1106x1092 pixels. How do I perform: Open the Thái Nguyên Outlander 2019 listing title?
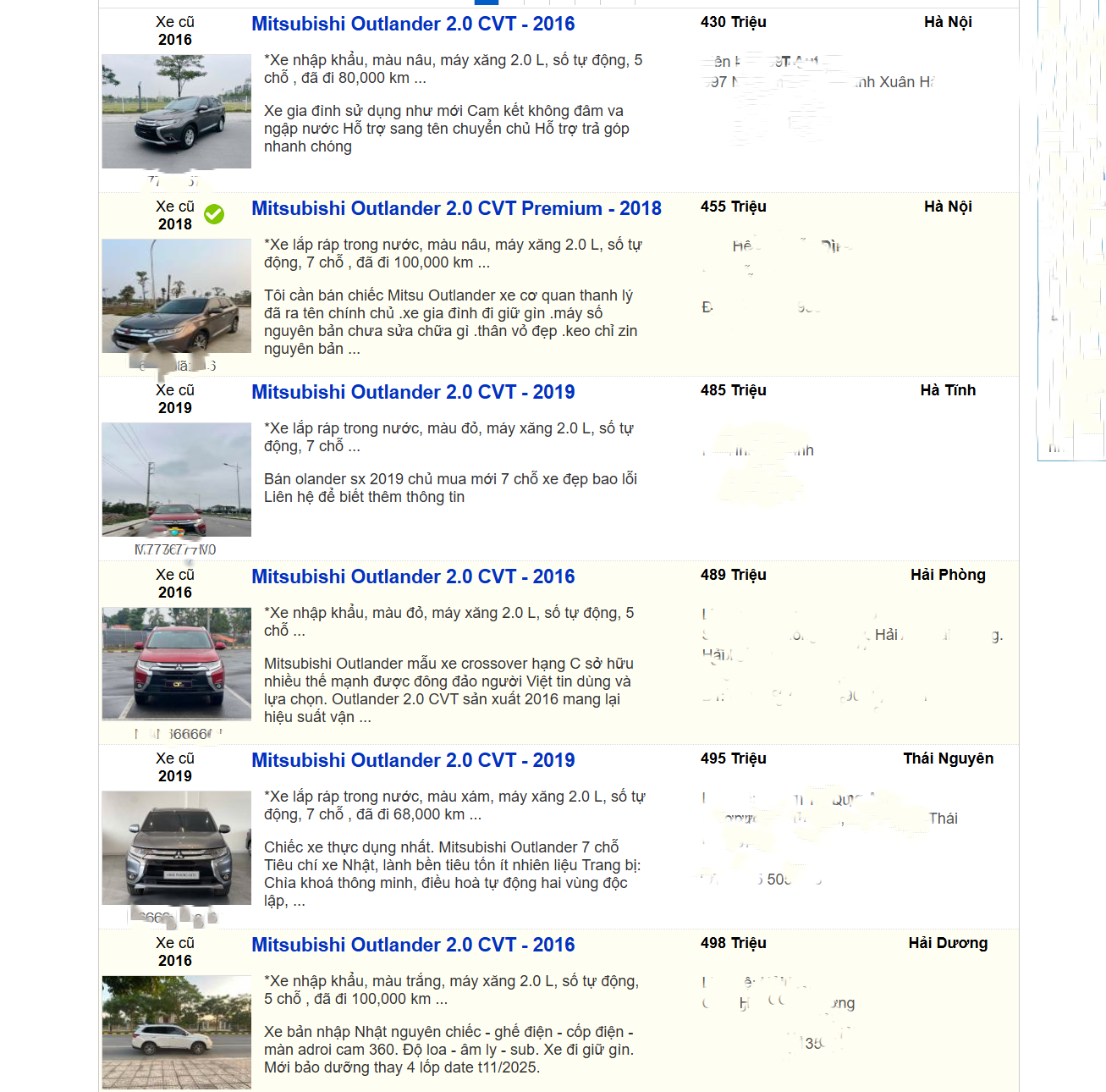click(x=413, y=760)
